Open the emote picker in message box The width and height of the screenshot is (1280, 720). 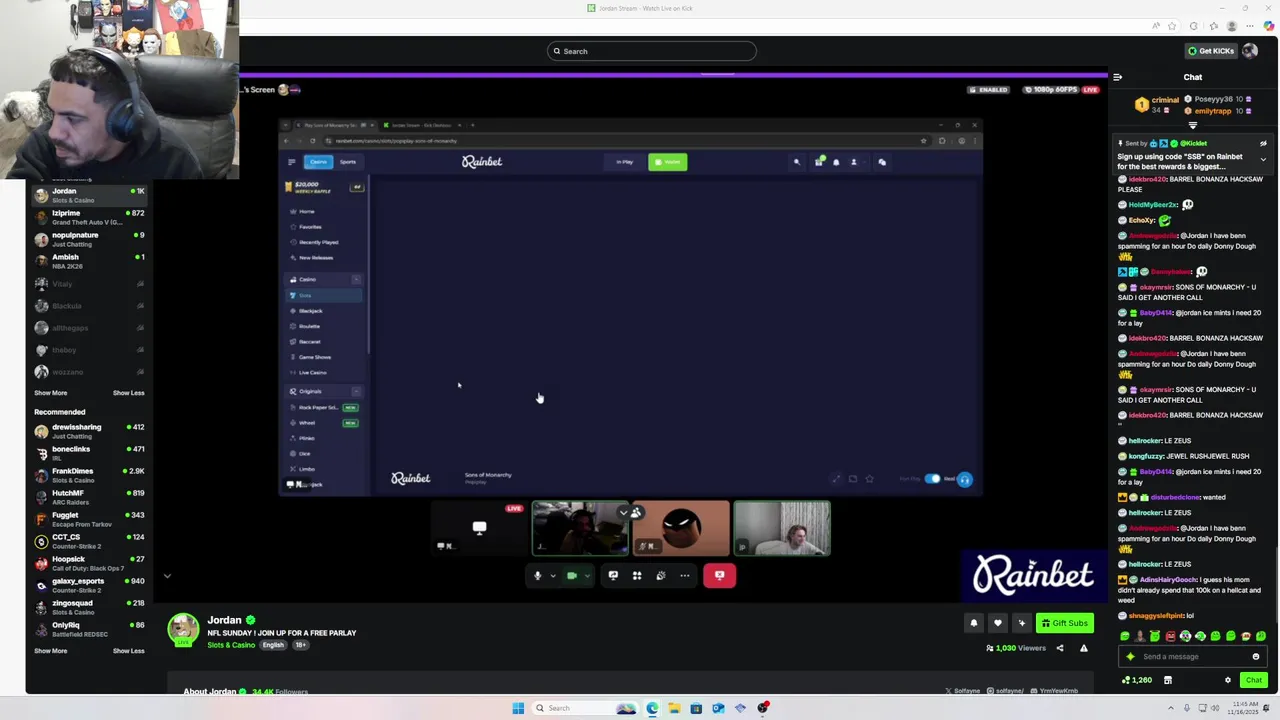pyautogui.click(x=1256, y=656)
